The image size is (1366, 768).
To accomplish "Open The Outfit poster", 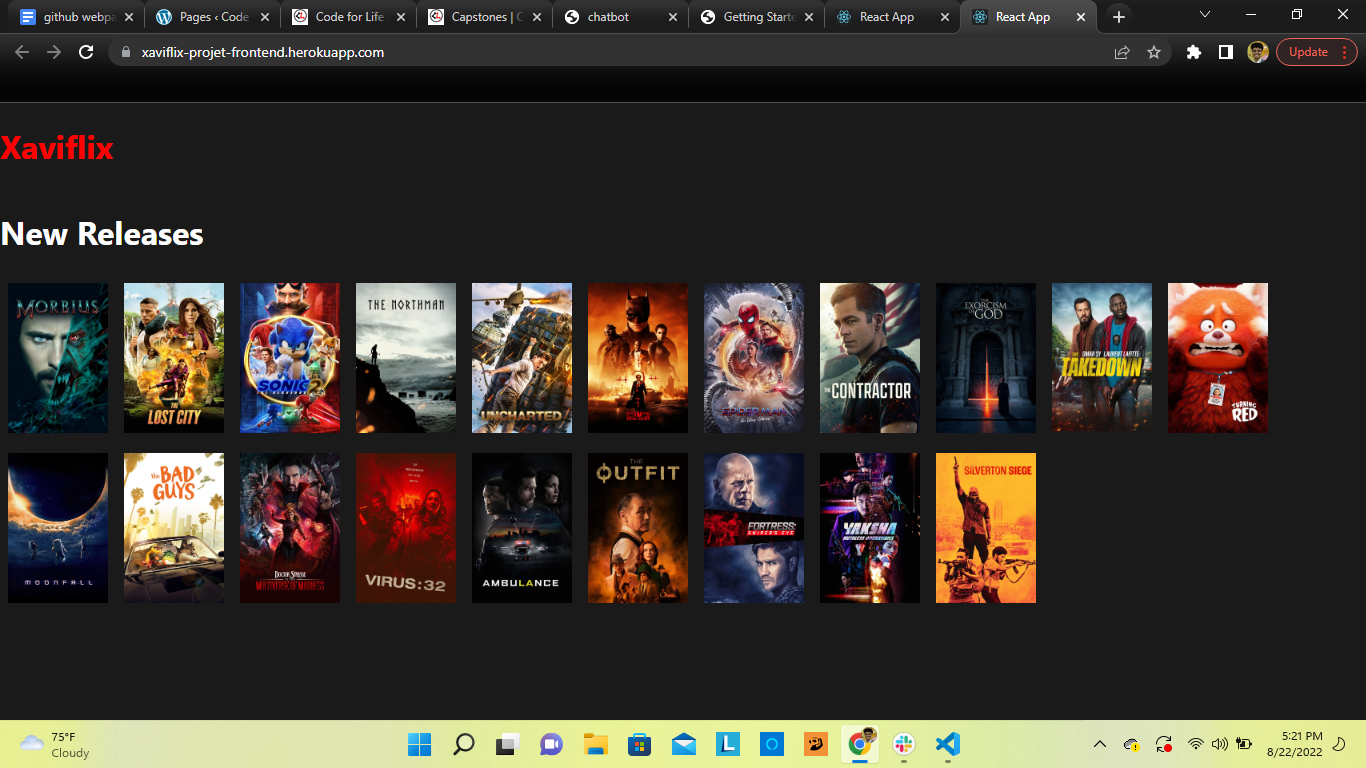I will coord(638,528).
